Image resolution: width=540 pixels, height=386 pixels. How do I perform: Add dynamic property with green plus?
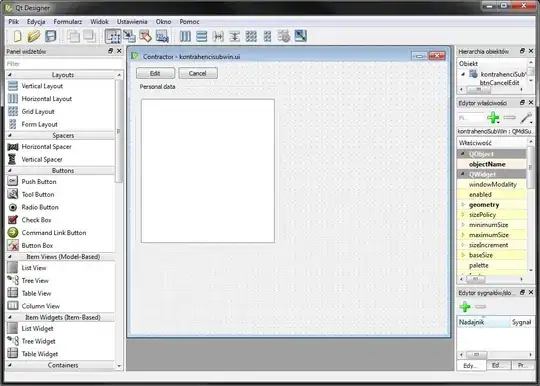(493, 118)
